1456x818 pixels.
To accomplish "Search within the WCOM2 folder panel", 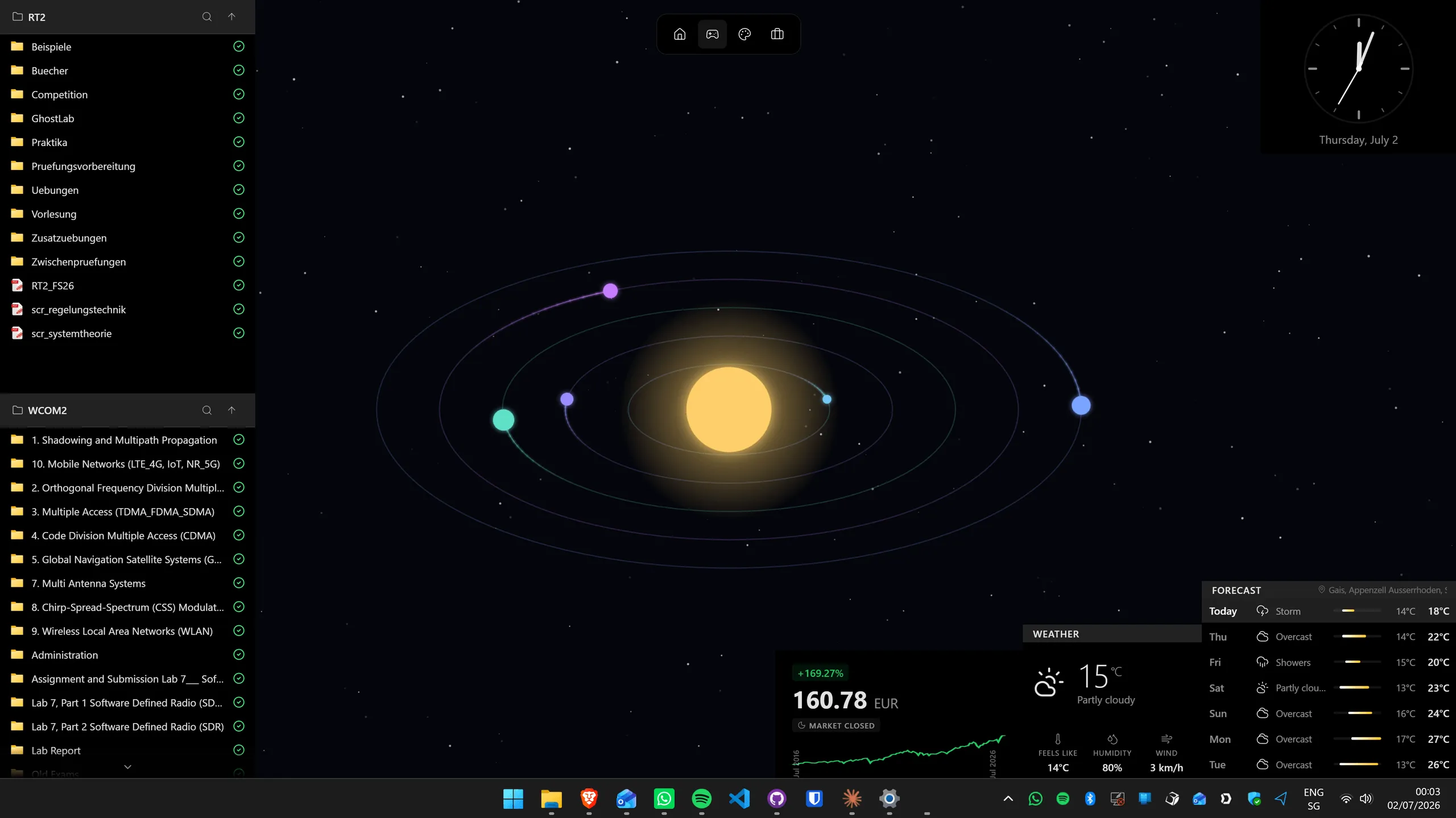I will [207, 410].
